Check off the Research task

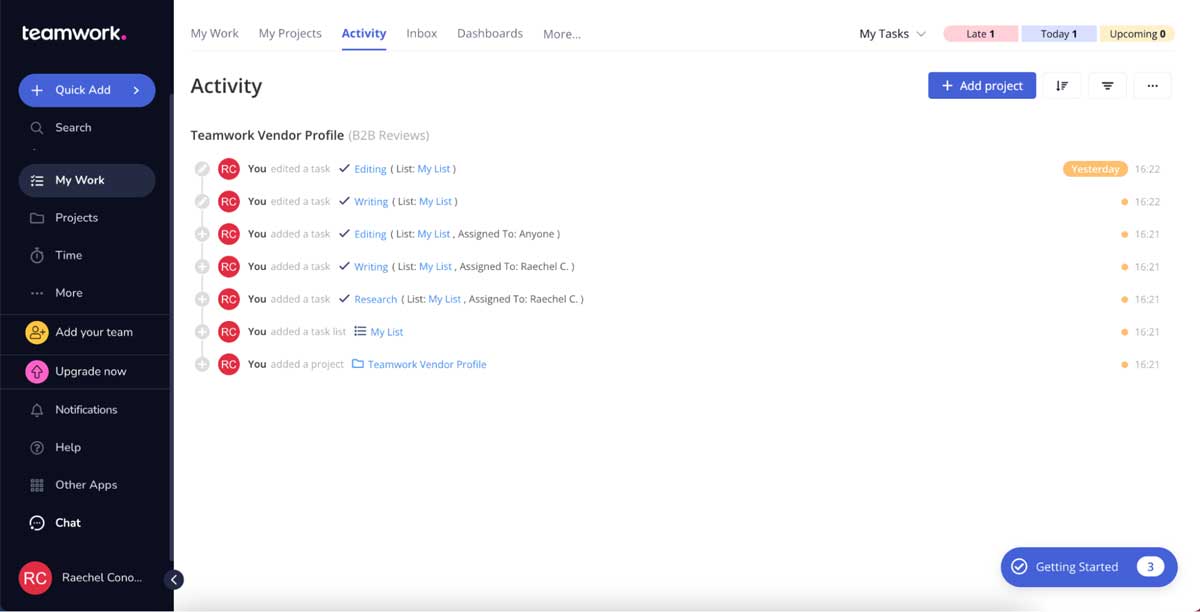click(344, 298)
